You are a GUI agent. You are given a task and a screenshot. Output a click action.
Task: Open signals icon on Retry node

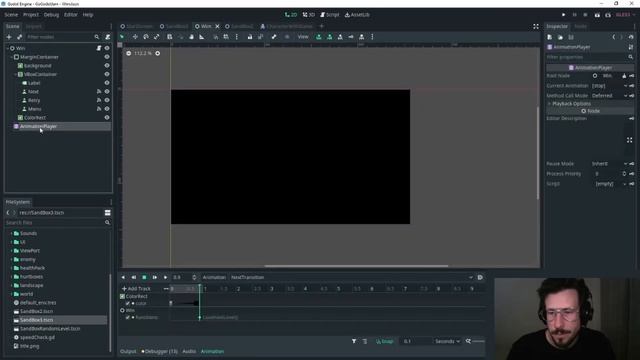(x=99, y=100)
